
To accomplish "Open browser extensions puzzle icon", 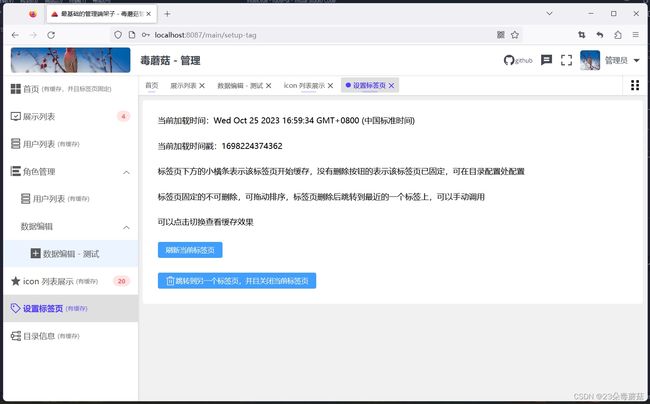I will point(618,35).
